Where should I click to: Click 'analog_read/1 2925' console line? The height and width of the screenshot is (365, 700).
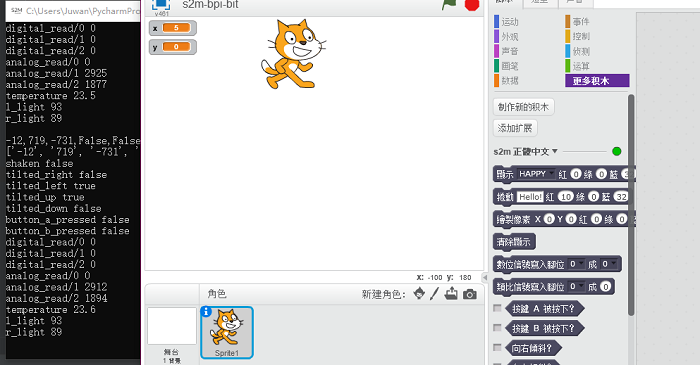tap(56, 73)
